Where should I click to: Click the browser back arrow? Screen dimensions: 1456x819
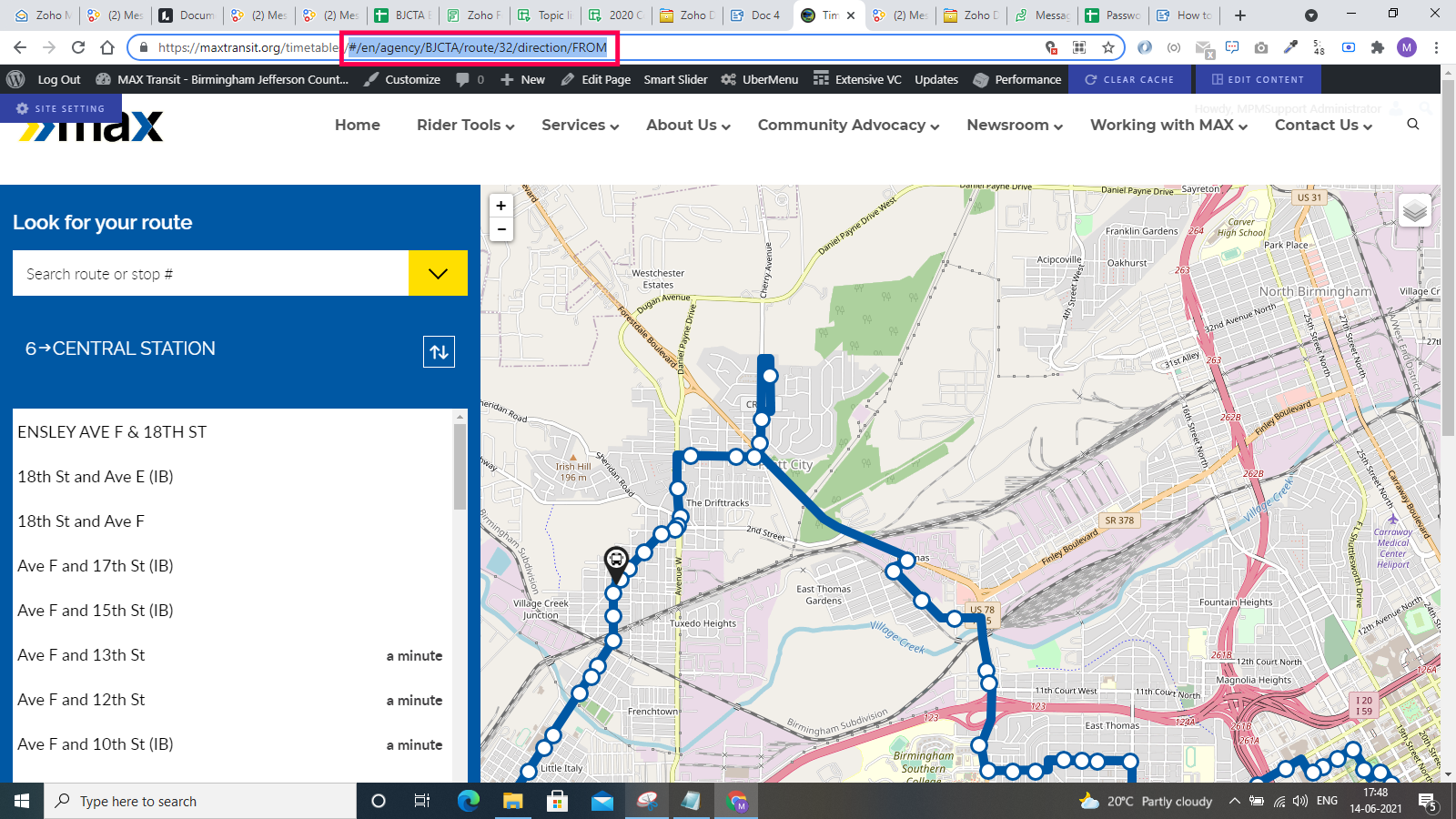click(x=20, y=47)
